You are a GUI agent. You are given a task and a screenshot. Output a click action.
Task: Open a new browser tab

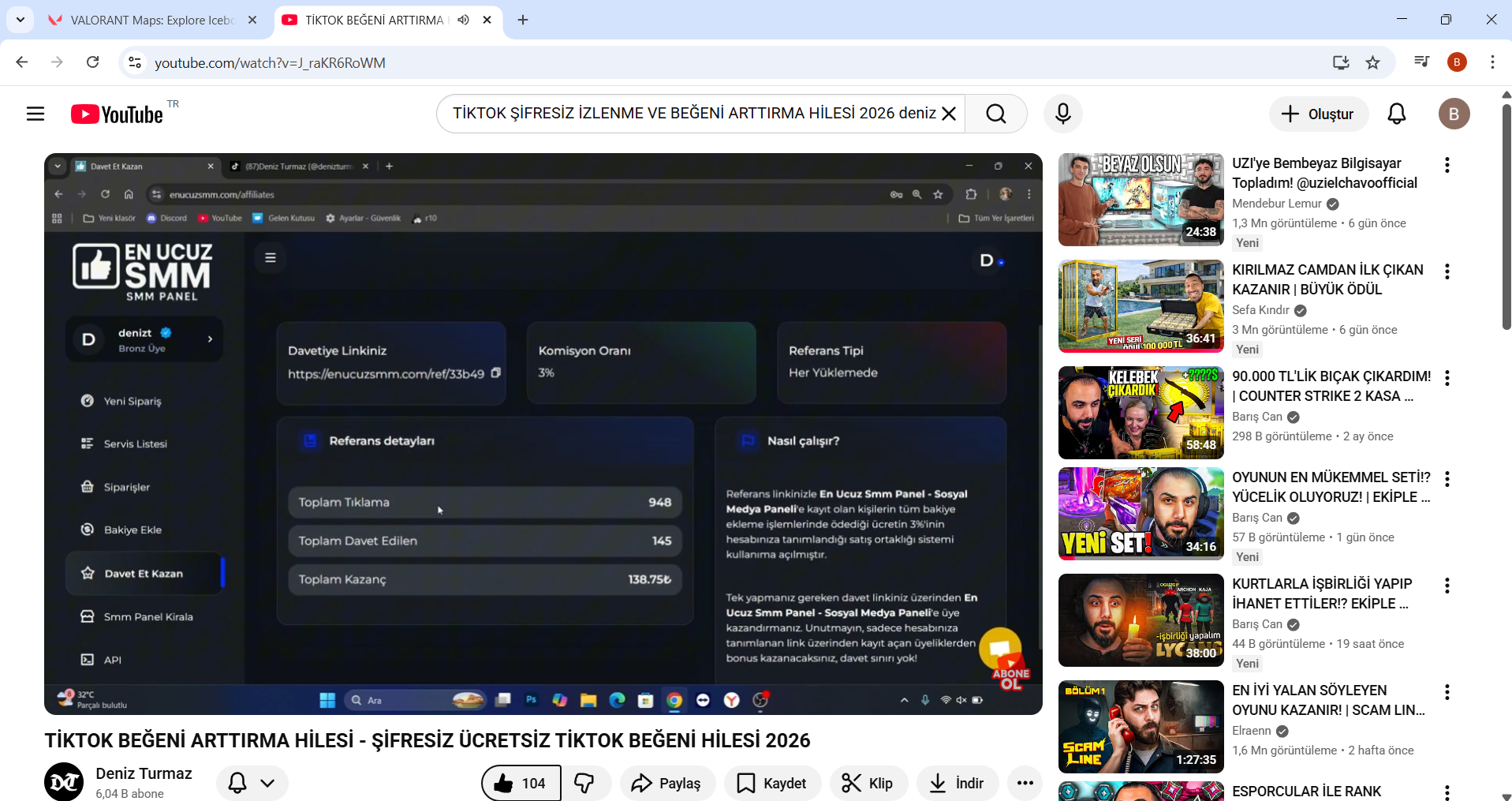click(x=523, y=20)
